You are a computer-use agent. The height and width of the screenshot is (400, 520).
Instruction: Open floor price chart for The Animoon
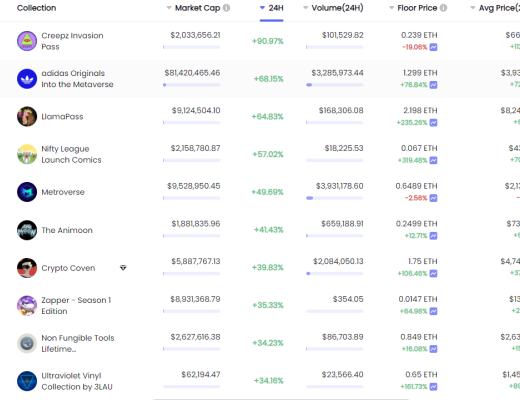(x=433, y=236)
